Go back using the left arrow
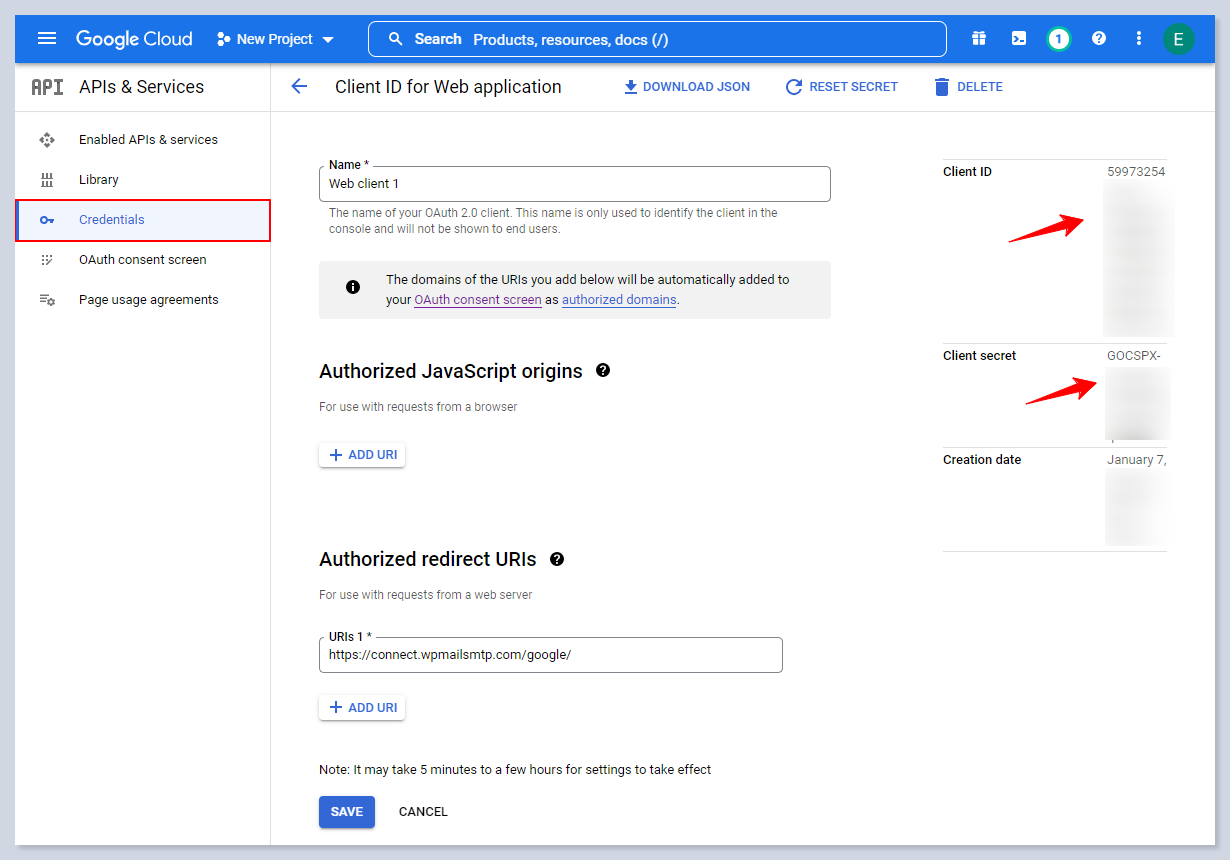 click(x=299, y=87)
